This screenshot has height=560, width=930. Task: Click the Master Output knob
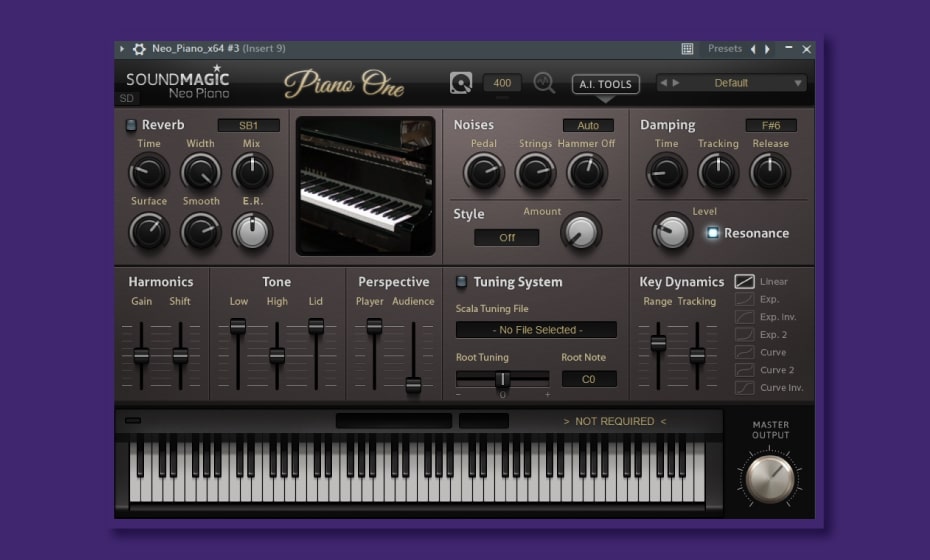770,478
